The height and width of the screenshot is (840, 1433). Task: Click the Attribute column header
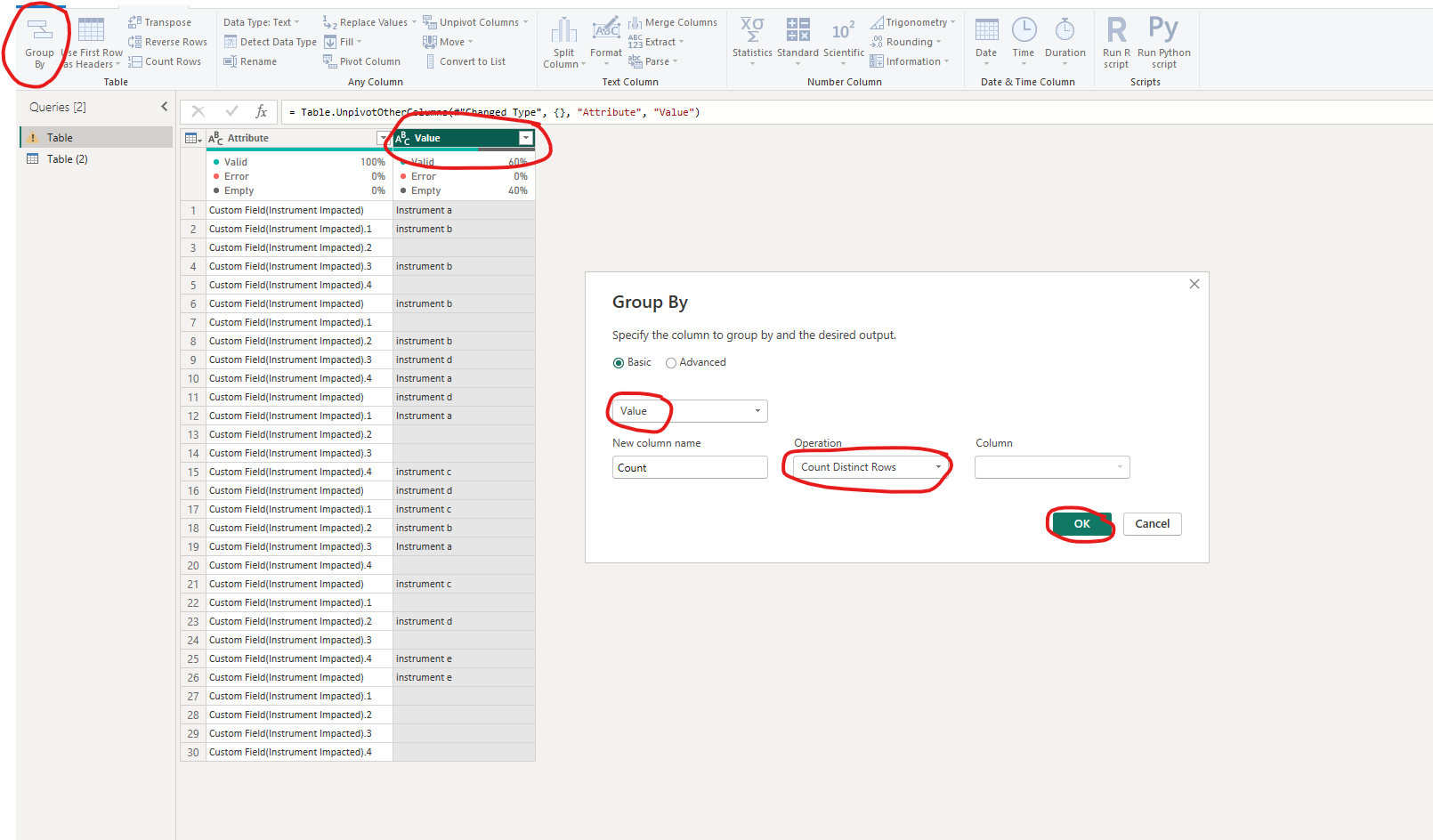coord(299,138)
